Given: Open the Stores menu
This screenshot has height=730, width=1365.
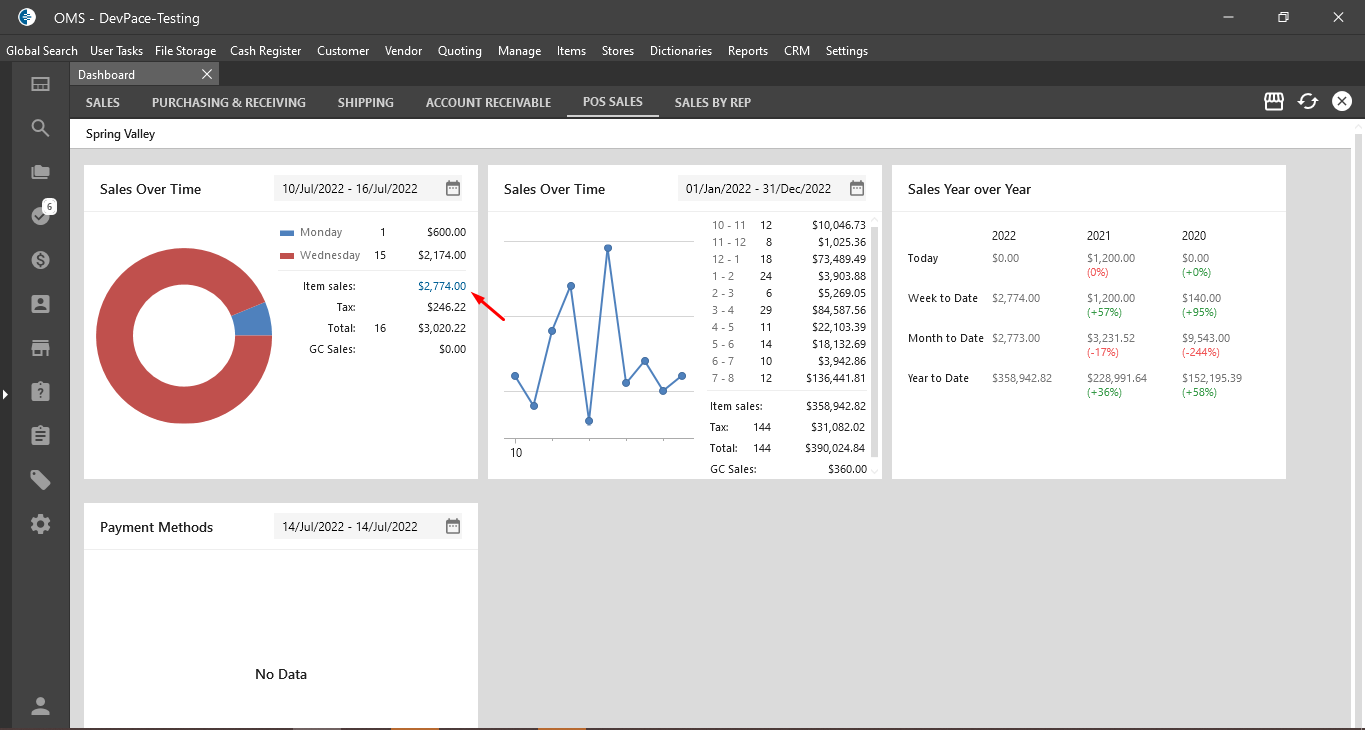Looking at the screenshot, I should pyautogui.click(x=618, y=51).
